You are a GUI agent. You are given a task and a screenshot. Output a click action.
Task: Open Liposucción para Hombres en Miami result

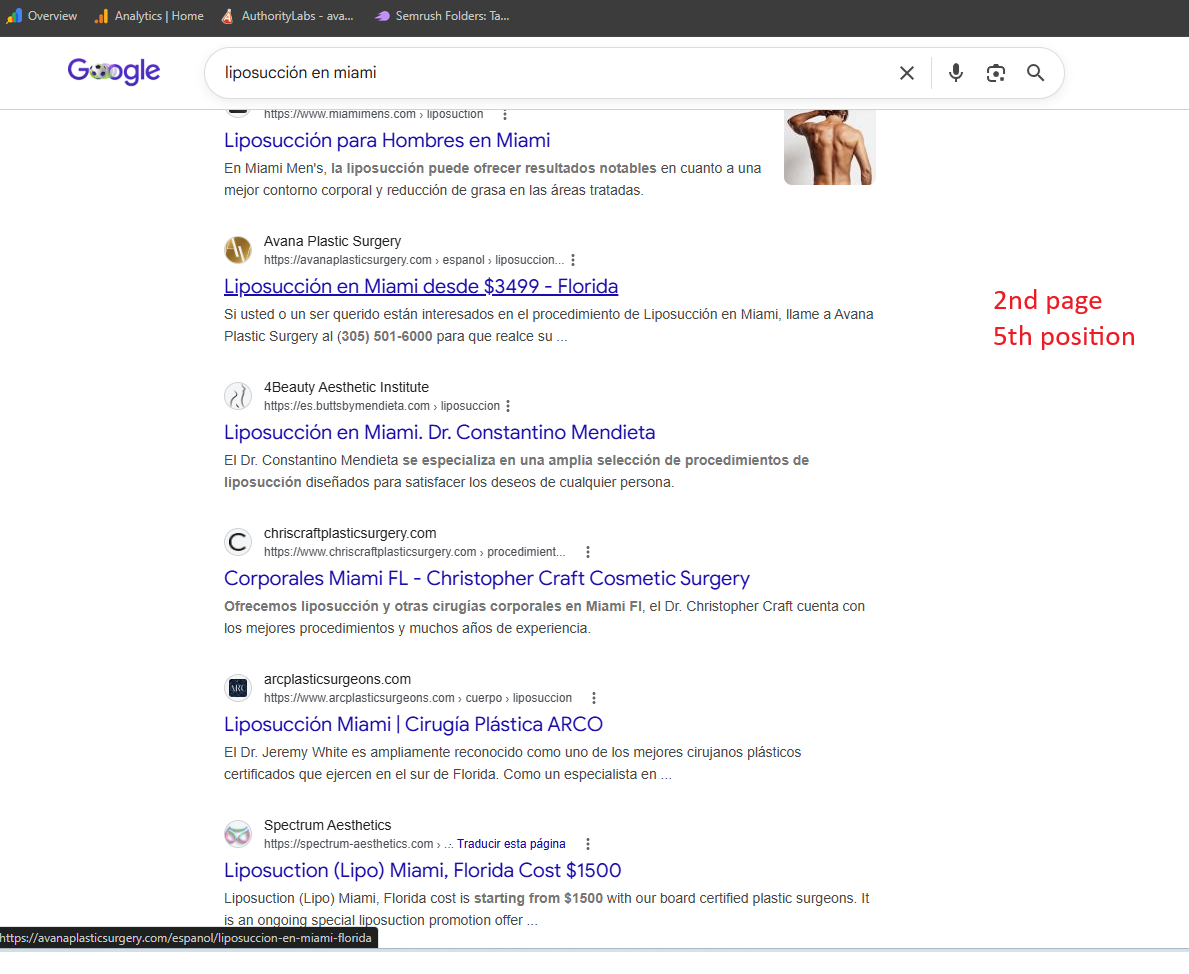[387, 140]
